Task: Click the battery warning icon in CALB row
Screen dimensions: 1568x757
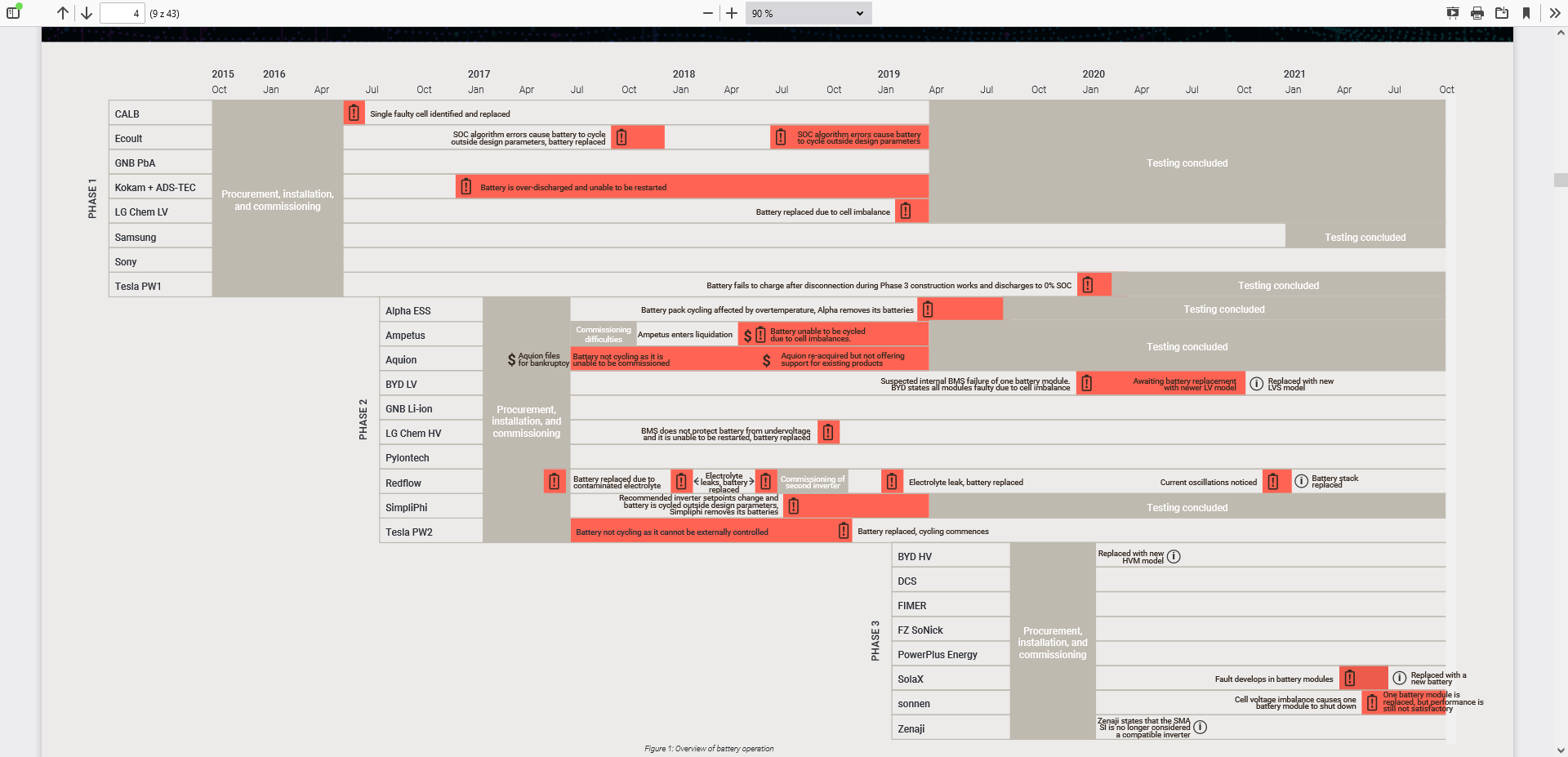Action: (x=354, y=113)
